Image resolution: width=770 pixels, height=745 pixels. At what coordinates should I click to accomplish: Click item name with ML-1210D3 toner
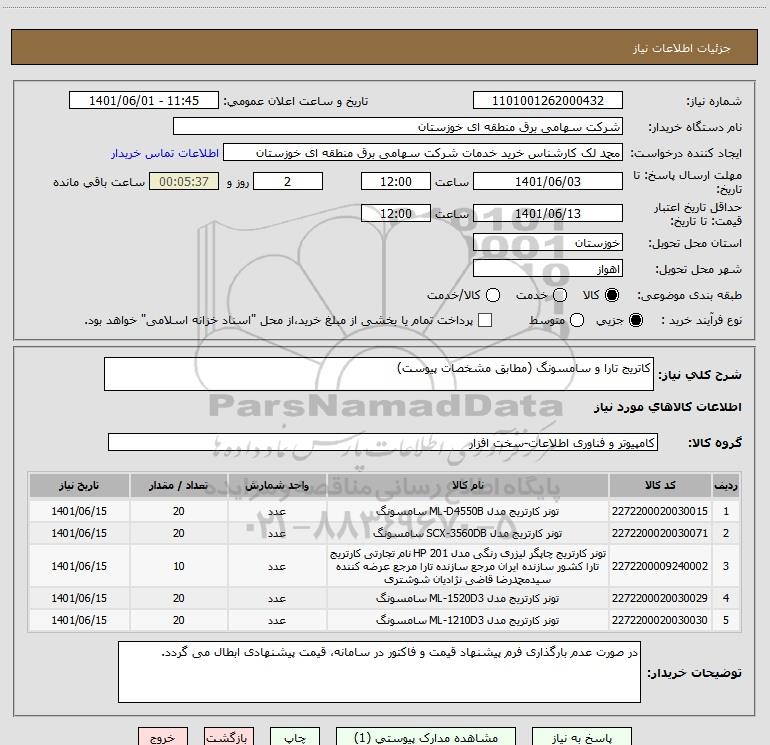(468, 620)
